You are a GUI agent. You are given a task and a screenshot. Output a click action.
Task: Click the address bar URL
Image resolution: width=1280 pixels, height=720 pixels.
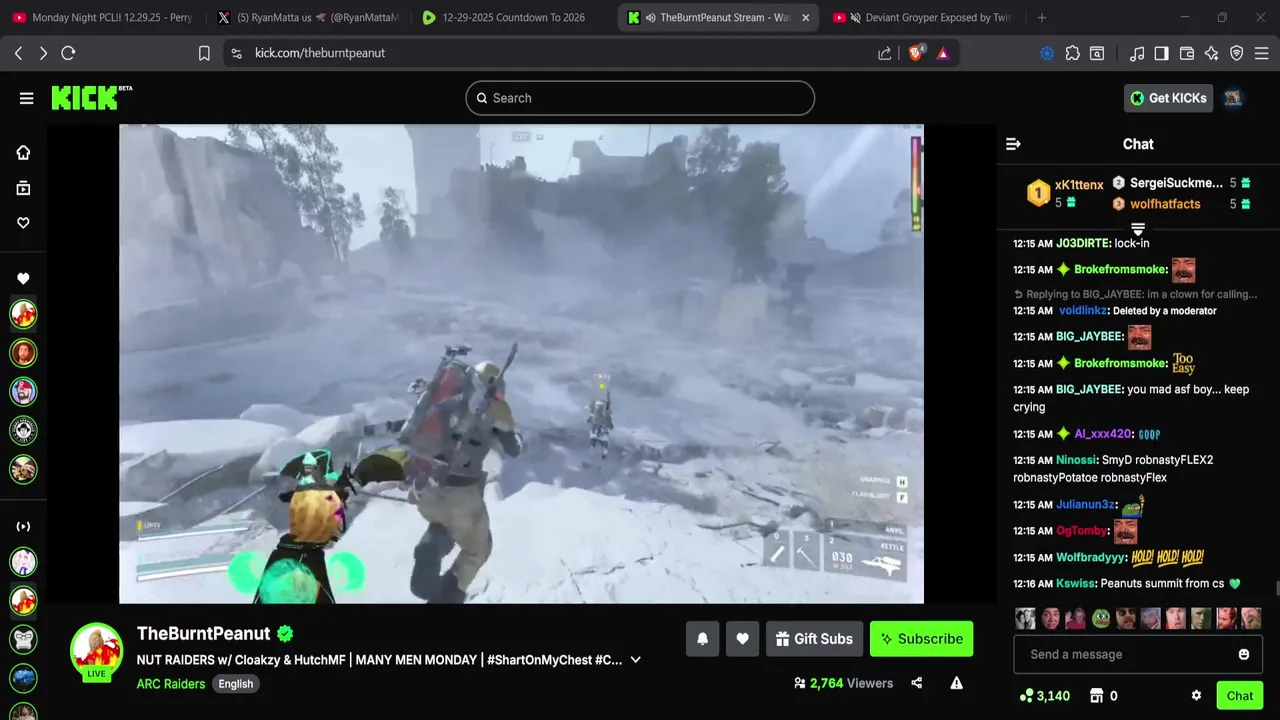tap(320, 53)
